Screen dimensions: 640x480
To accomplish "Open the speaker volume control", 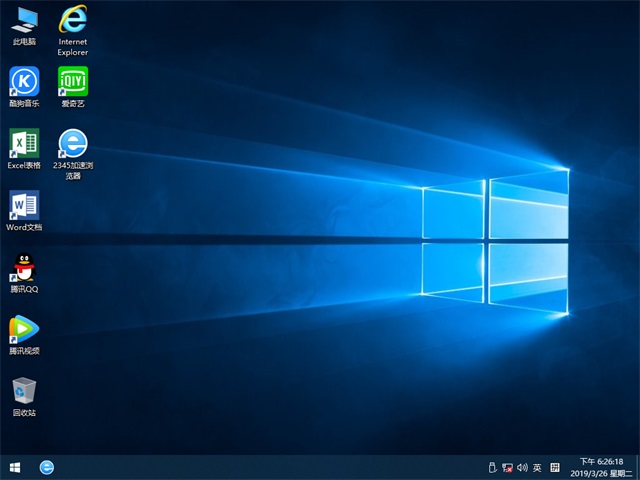I will pyautogui.click(x=522, y=467).
